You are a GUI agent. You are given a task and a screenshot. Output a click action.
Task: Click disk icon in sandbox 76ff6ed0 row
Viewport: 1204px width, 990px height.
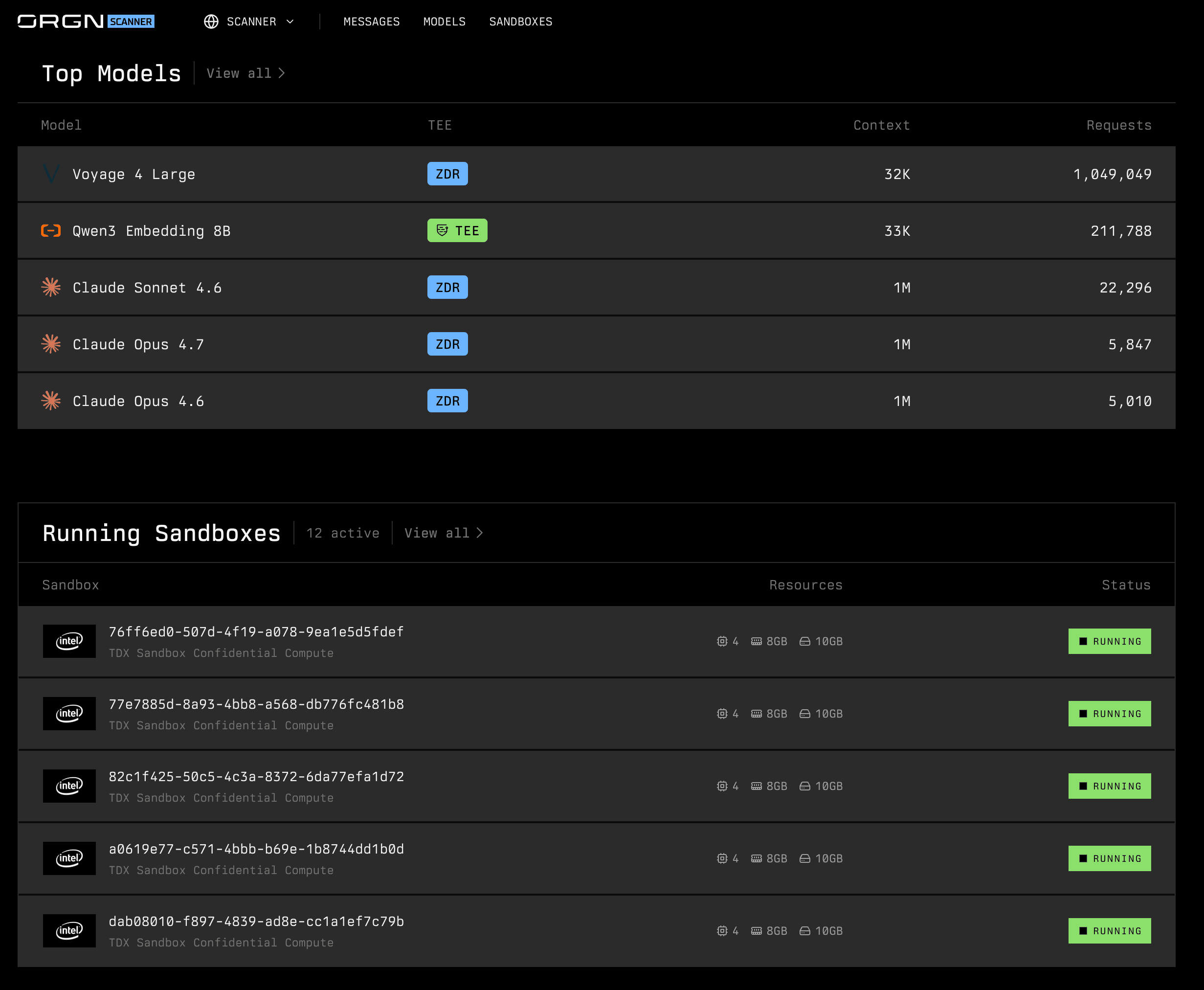(x=805, y=642)
